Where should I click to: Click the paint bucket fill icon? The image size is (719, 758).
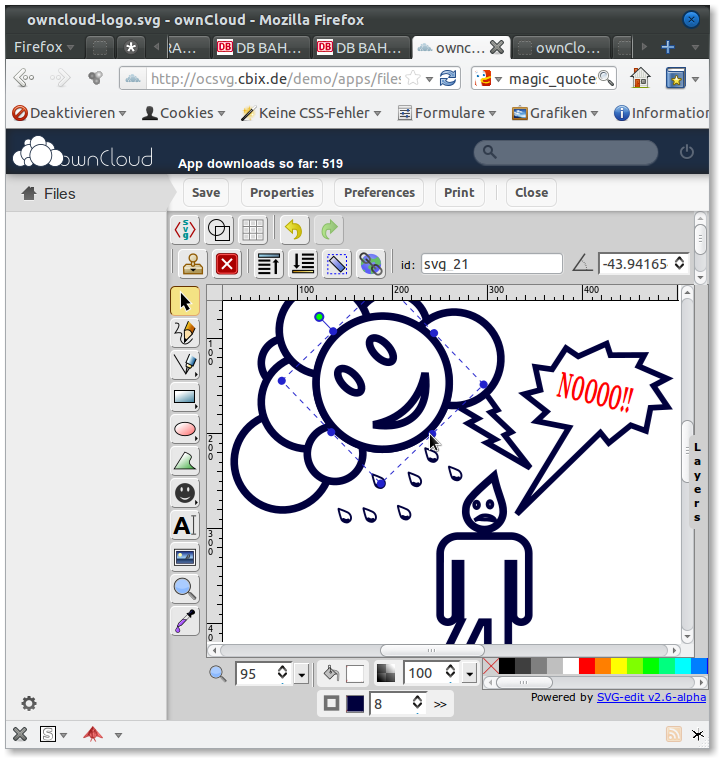click(x=331, y=673)
